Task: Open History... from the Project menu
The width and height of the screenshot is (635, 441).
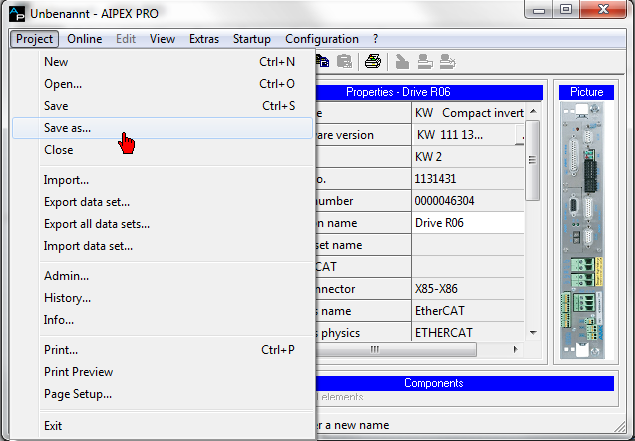Action: tap(163, 298)
